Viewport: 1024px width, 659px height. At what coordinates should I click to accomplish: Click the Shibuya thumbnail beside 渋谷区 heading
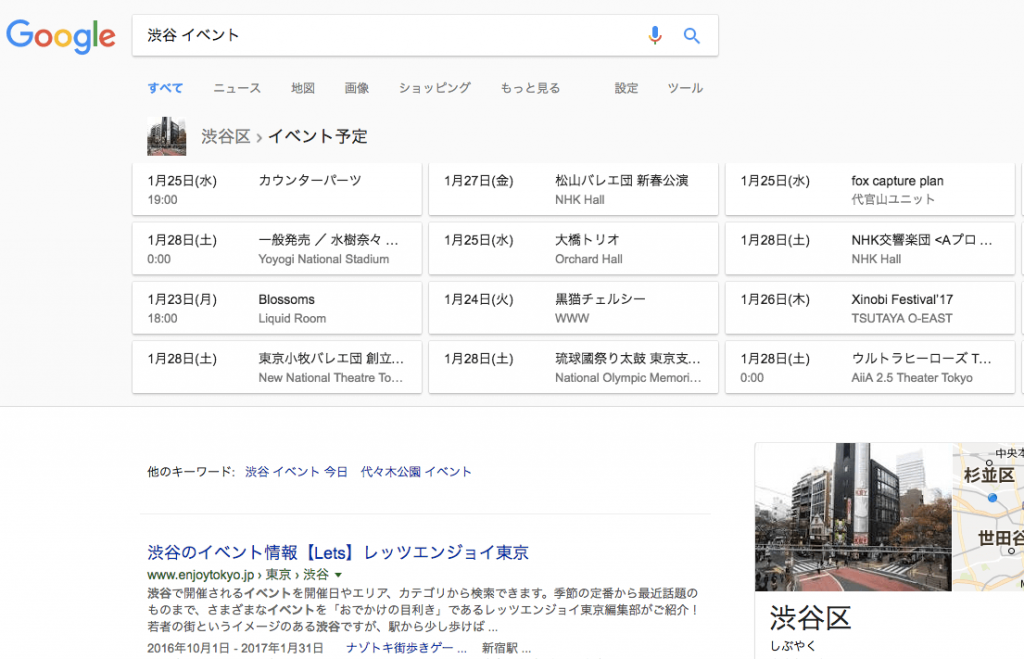click(167, 136)
